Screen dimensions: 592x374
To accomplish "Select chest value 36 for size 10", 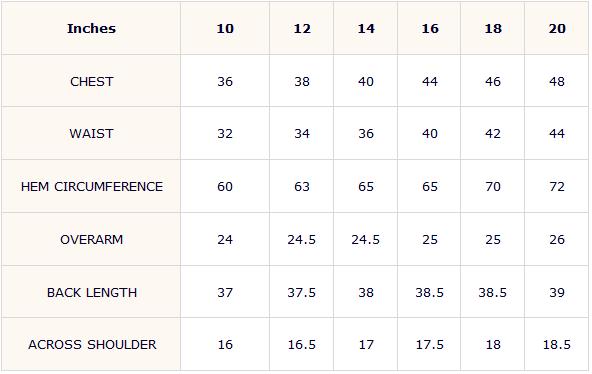I will pyautogui.click(x=225, y=82).
